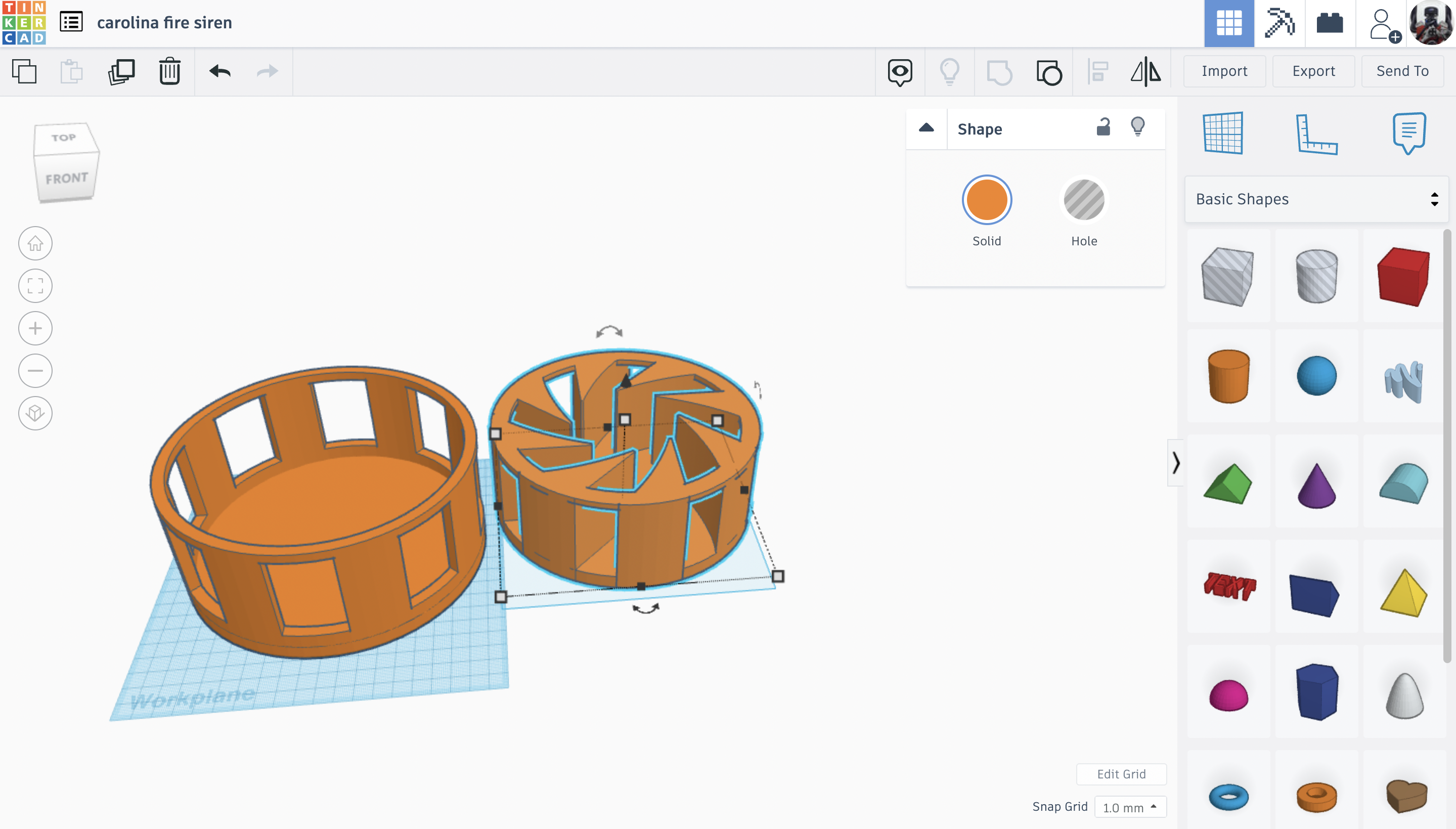Redo the last action
The image size is (1456, 829).
pyautogui.click(x=267, y=72)
